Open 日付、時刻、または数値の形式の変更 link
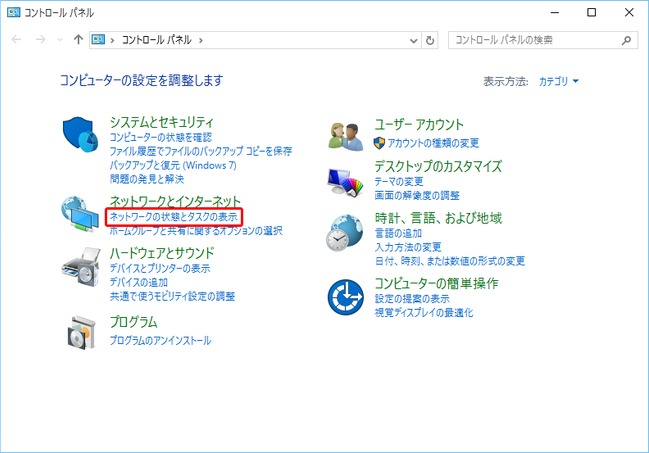 (x=449, y=261)
